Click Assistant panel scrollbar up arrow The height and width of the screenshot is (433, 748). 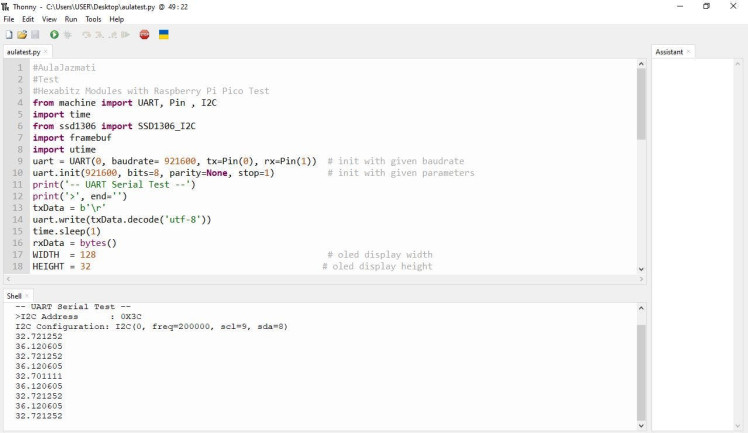coord(738,64)
